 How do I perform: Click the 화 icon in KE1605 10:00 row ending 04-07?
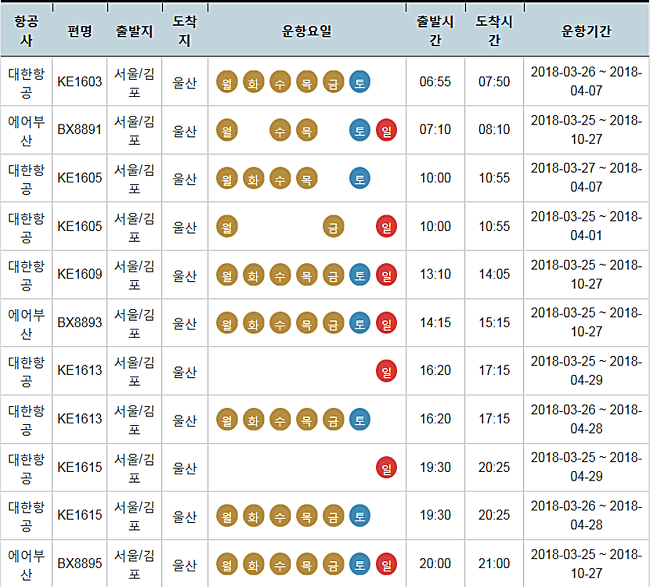253,178
